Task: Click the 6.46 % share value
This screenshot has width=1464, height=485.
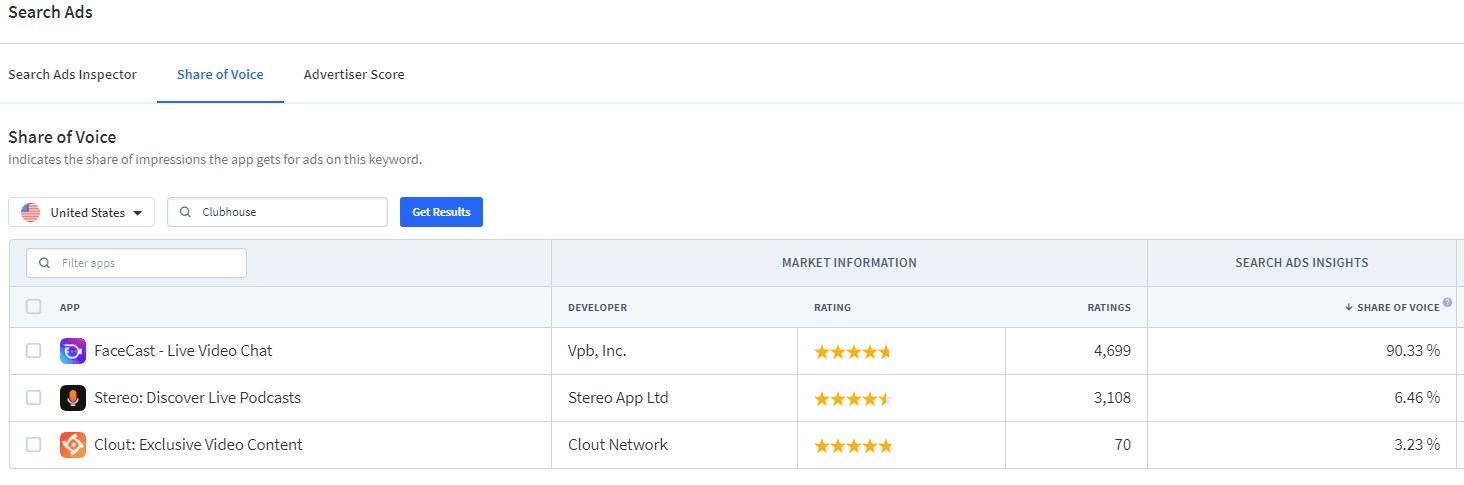Action: click(x=1416, y=398)
